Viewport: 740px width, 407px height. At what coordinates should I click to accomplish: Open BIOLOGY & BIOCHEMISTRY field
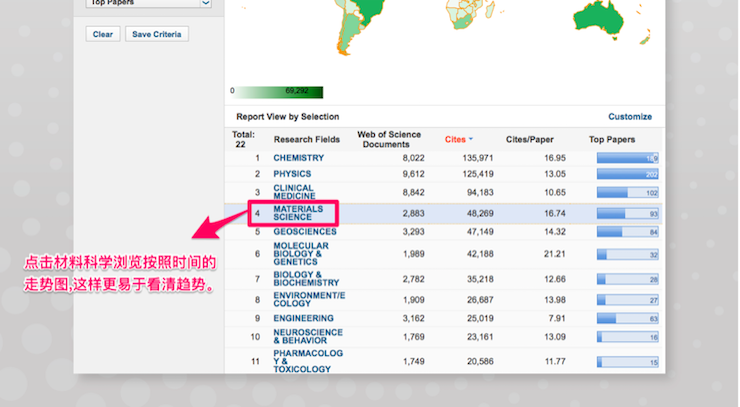pyautogui.click(x=306, y=279)
